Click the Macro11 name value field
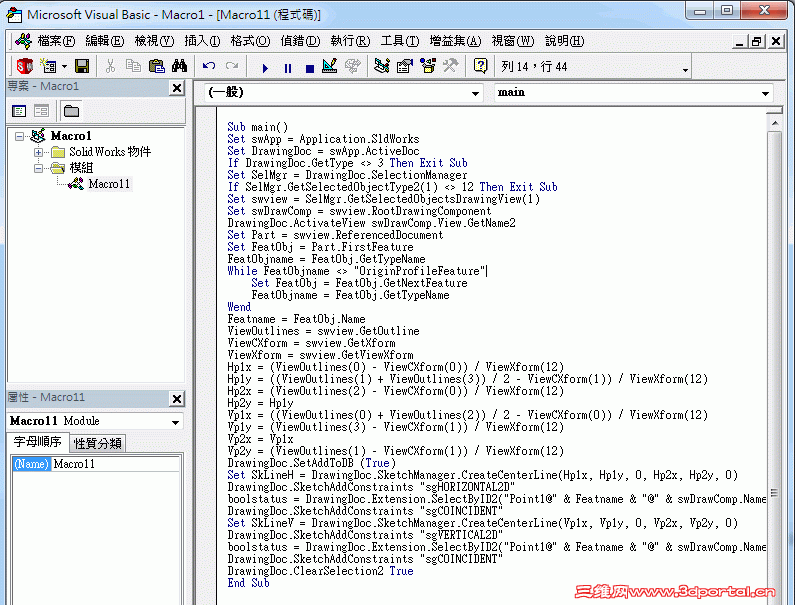 tap(115, 464)
